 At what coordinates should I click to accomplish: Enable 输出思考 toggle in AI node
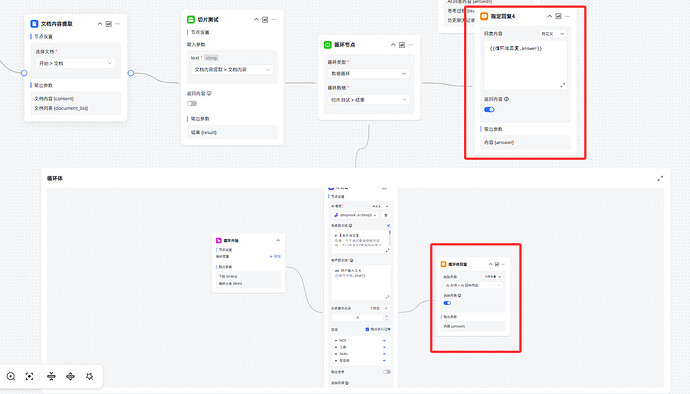pyautogui.click(x=387, y=372)
